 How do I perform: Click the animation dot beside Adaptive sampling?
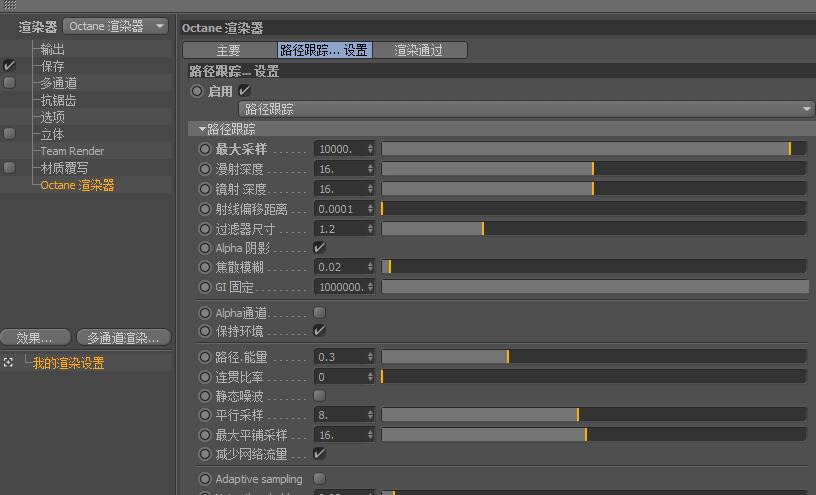coord(205,479)
